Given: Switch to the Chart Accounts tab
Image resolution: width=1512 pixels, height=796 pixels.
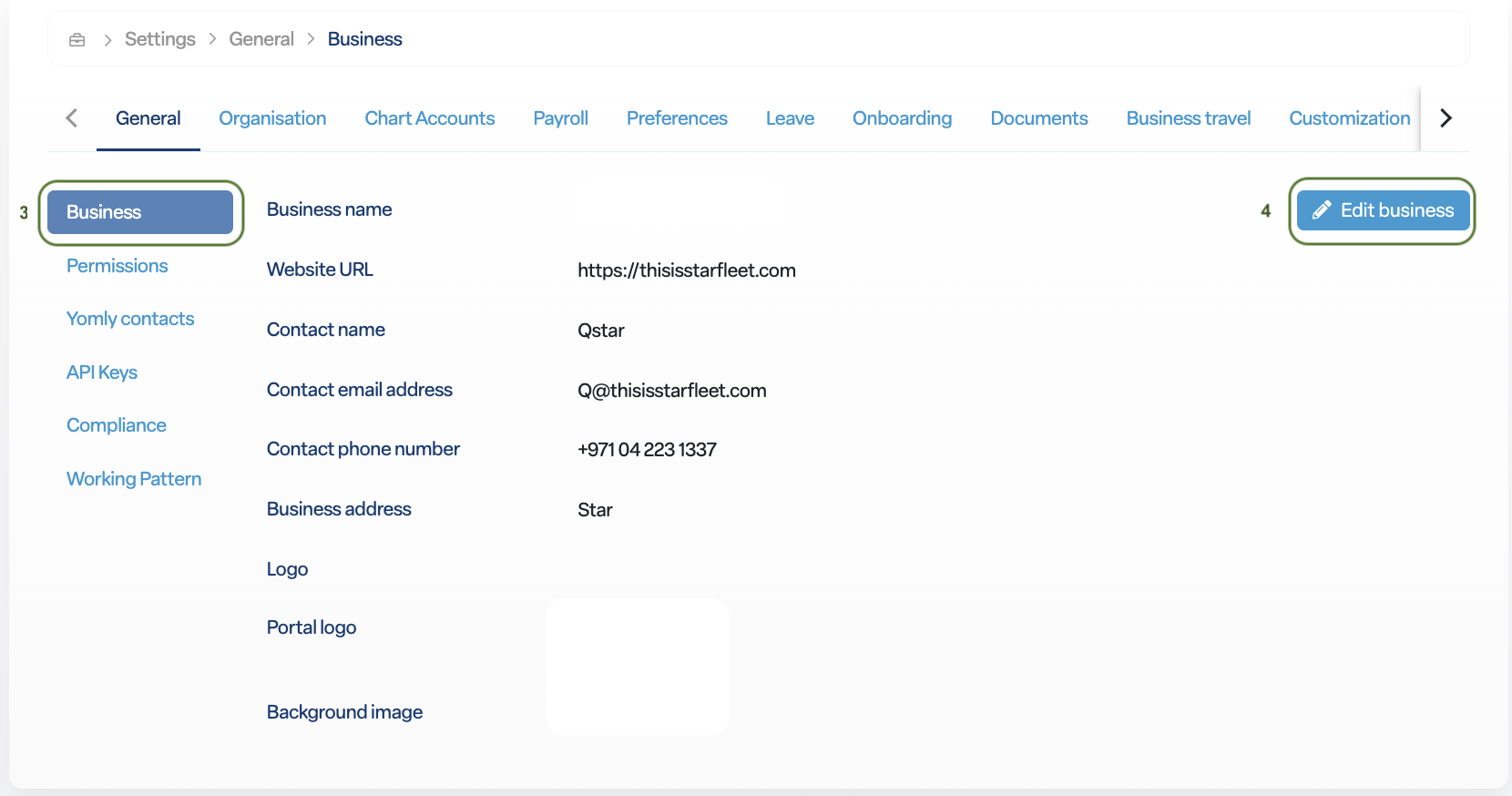Looking at the screenshot, I should [x=429, y=118].
